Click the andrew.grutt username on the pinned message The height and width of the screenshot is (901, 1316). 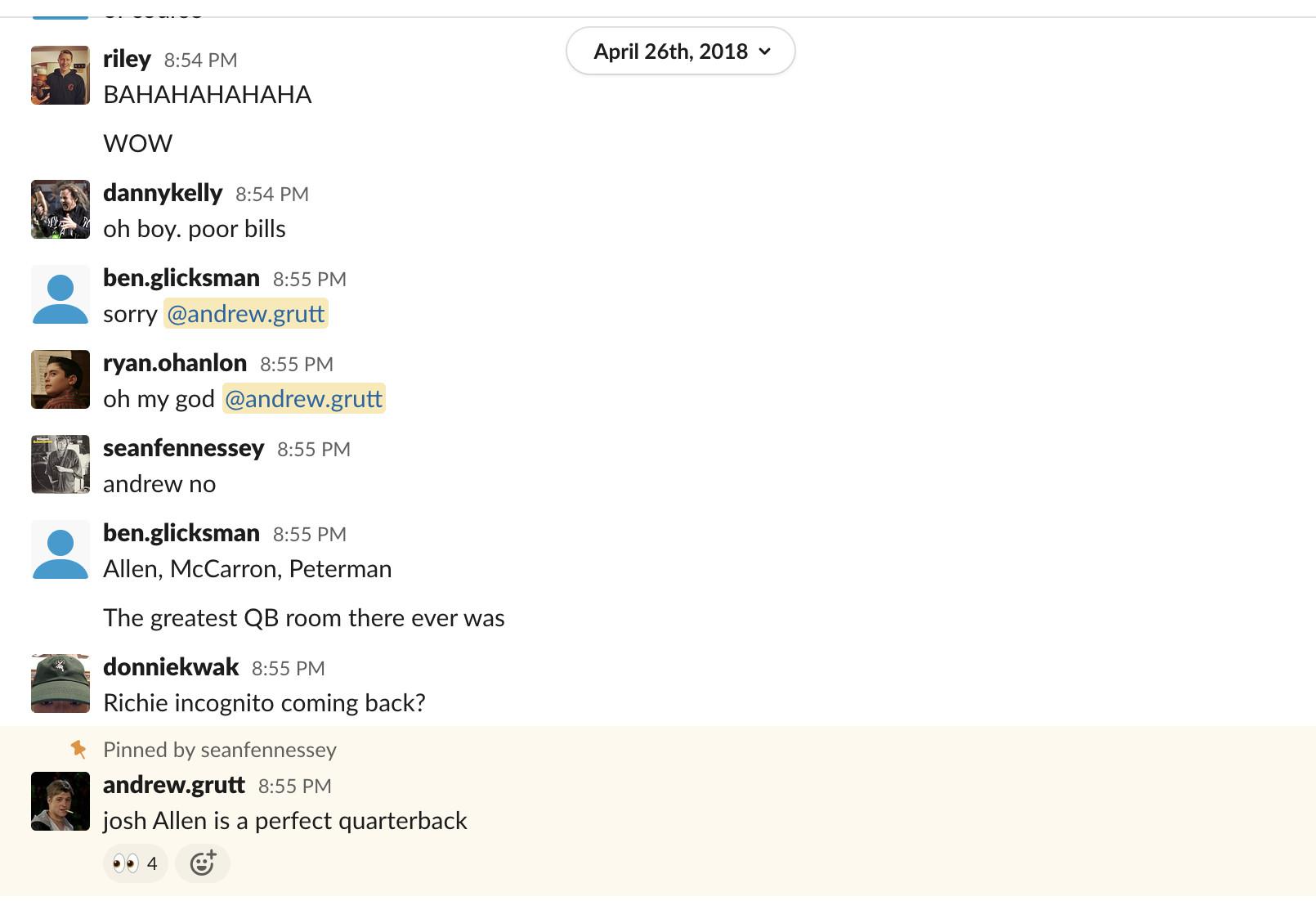pos(174,785)
